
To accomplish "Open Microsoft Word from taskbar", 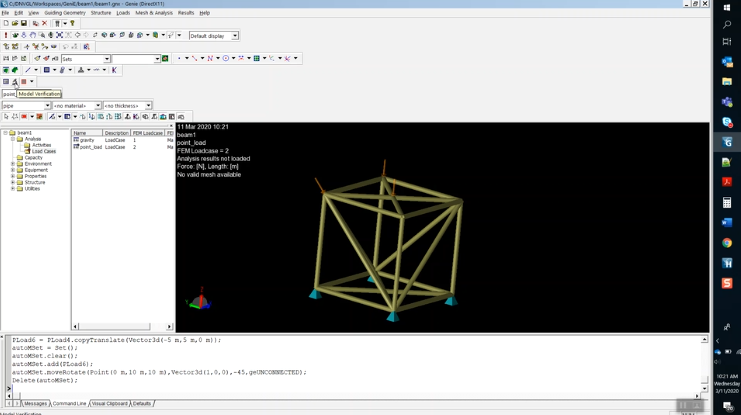I will pos(727,223).
